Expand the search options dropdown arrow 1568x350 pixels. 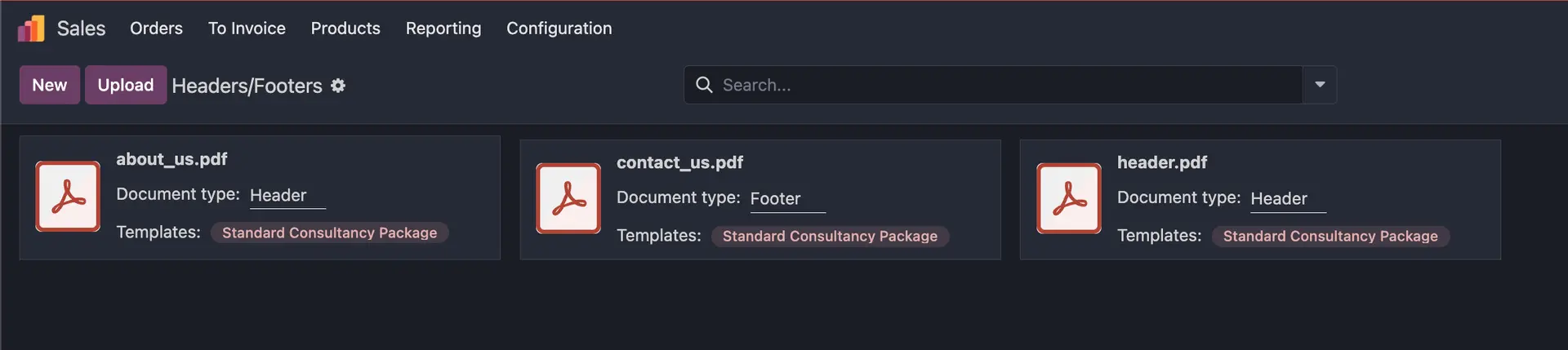click(x=1320, y=85)
